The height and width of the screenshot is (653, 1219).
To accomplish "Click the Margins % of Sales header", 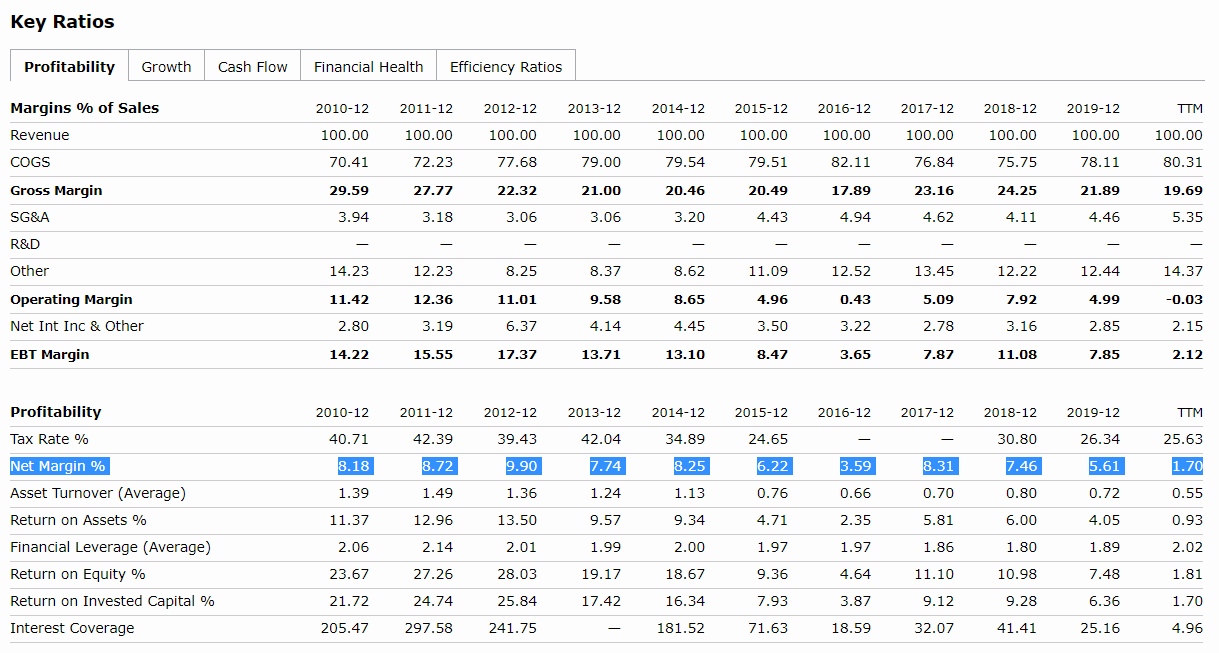I will pyautogui.click(x=84, y=108).
